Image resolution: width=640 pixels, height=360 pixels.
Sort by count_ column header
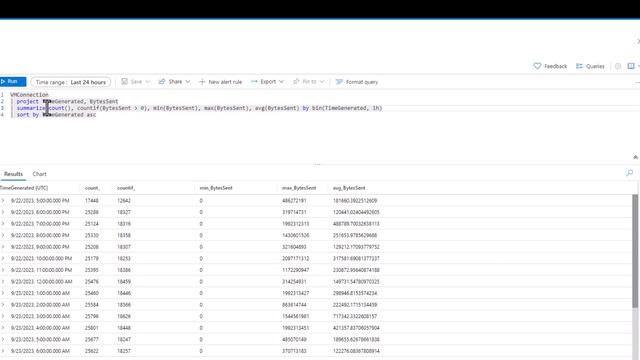(x=92, y=188)
